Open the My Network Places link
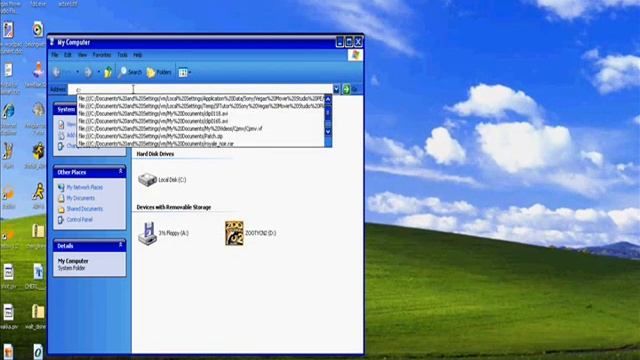 tap(84, 187)
